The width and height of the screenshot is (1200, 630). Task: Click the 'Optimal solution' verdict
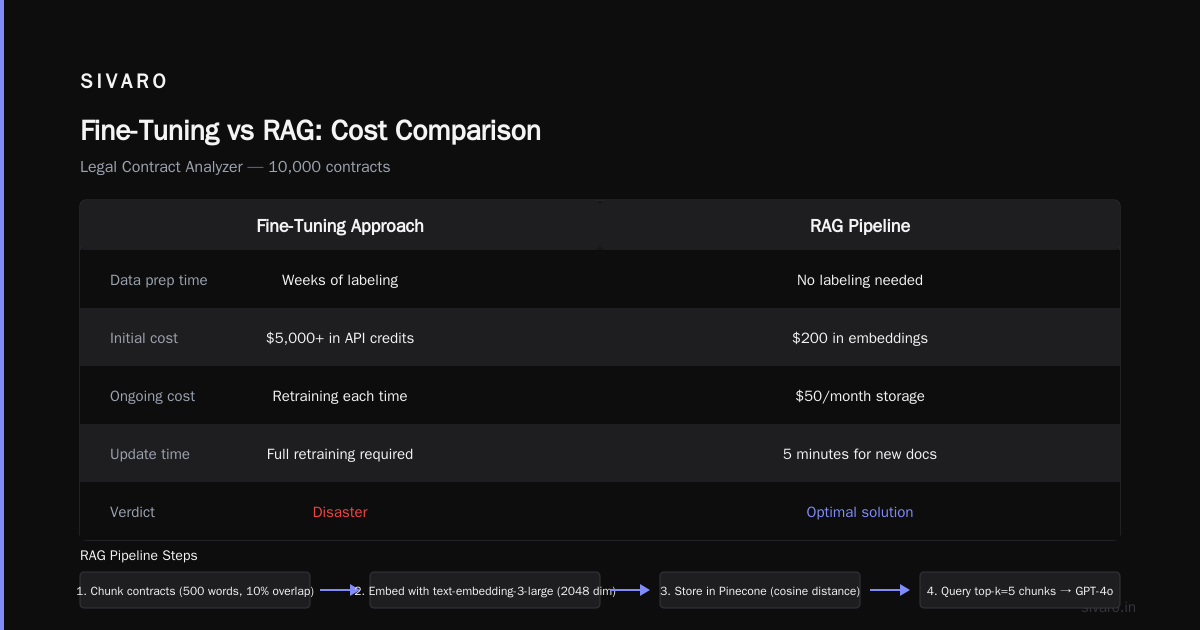860,512
